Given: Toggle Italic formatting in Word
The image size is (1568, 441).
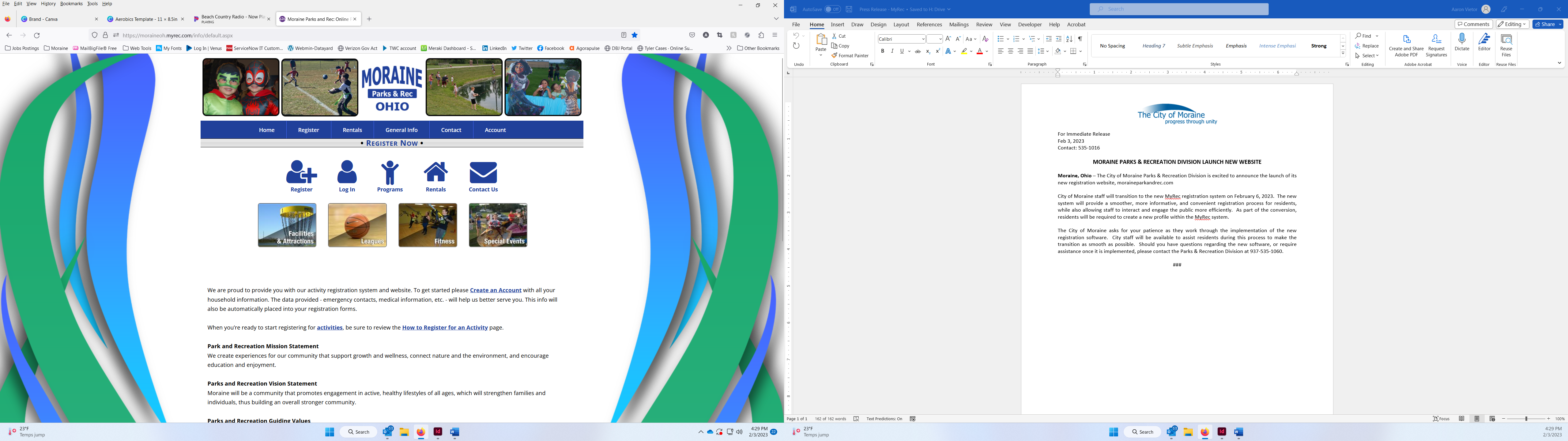Looking at the screenshot, I should click(892, 51).
